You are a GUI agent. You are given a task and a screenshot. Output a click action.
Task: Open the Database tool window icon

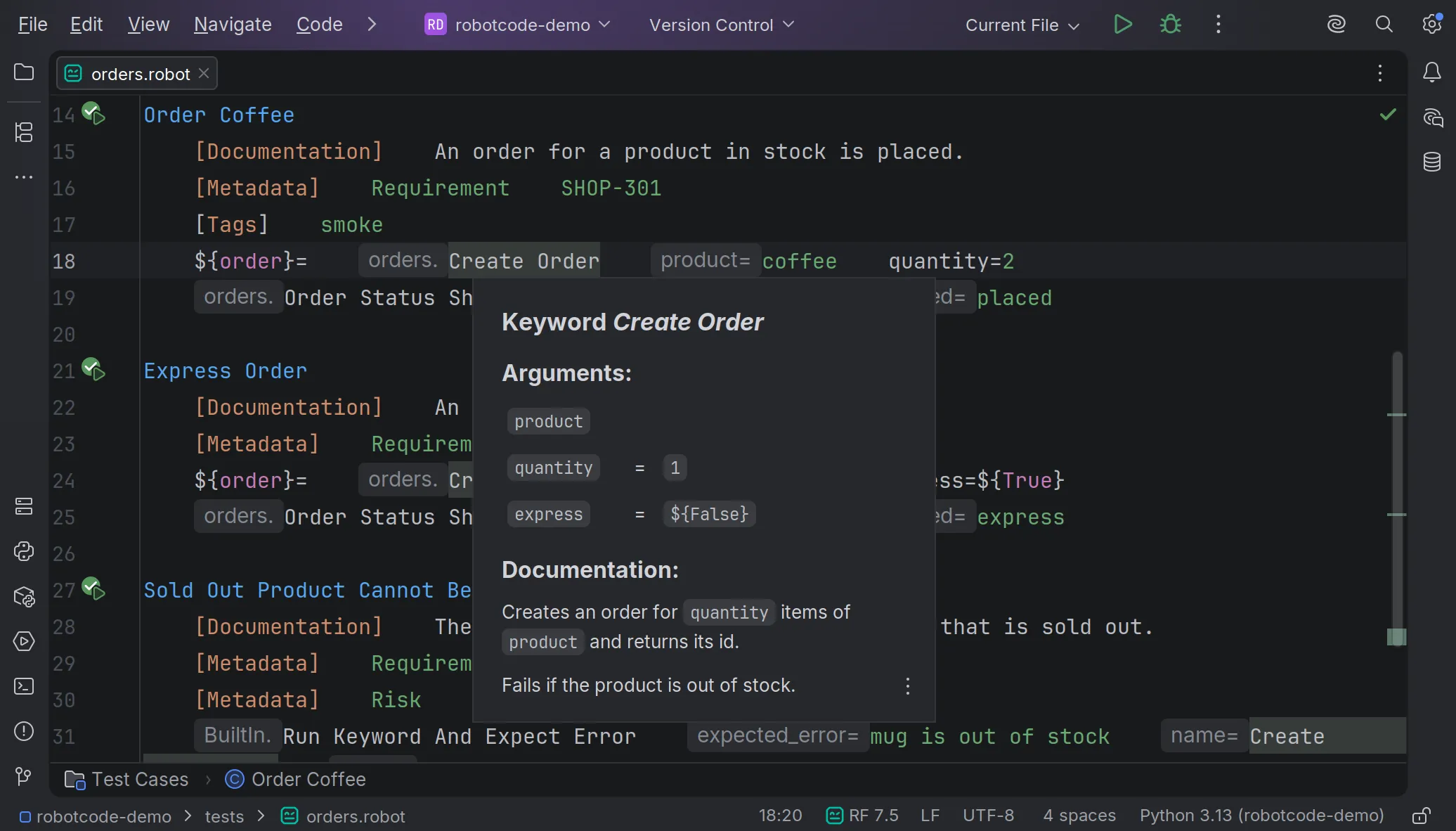click(1432, 162)
